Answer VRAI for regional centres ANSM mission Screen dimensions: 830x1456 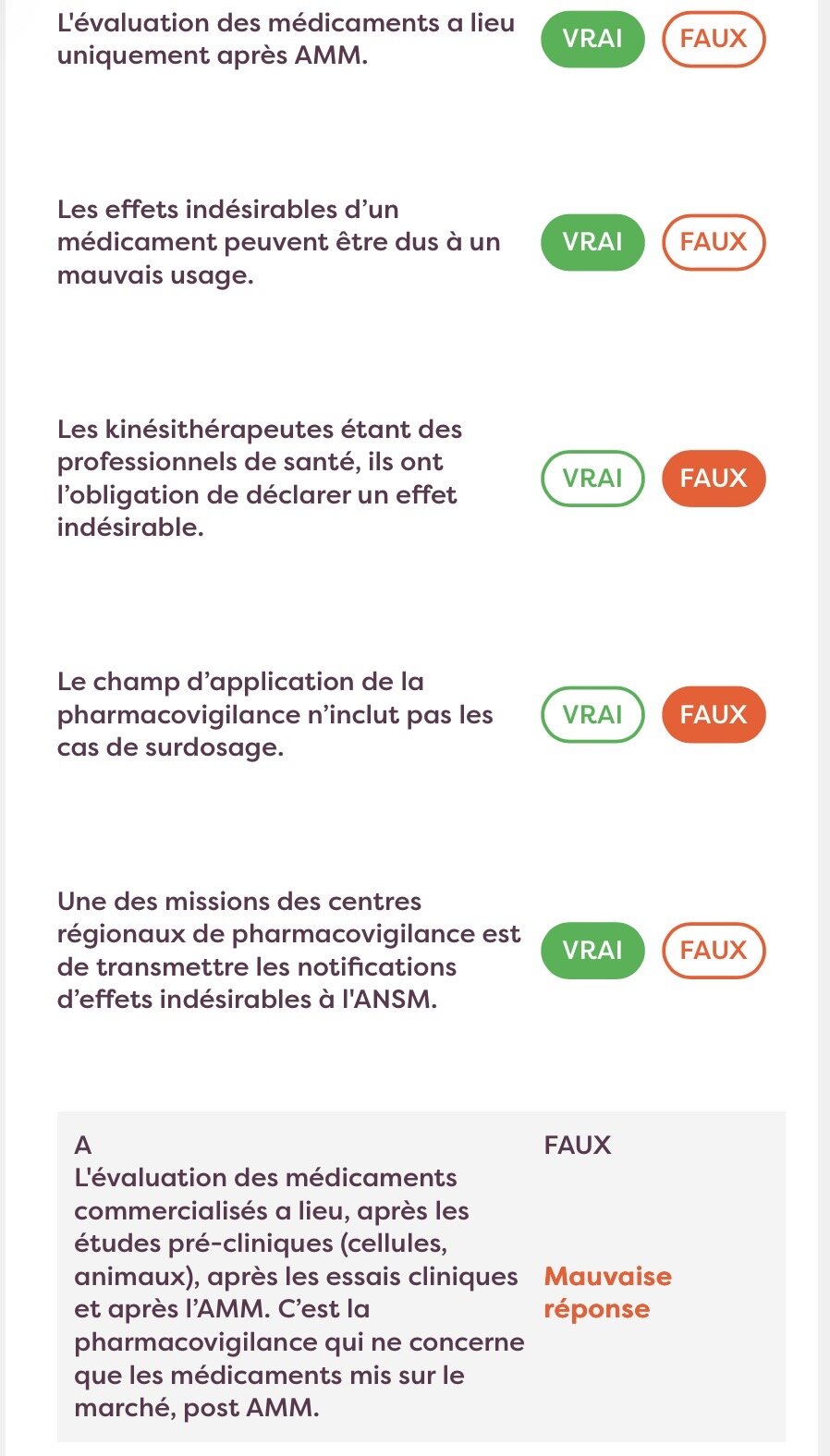(x=592, y=951)
